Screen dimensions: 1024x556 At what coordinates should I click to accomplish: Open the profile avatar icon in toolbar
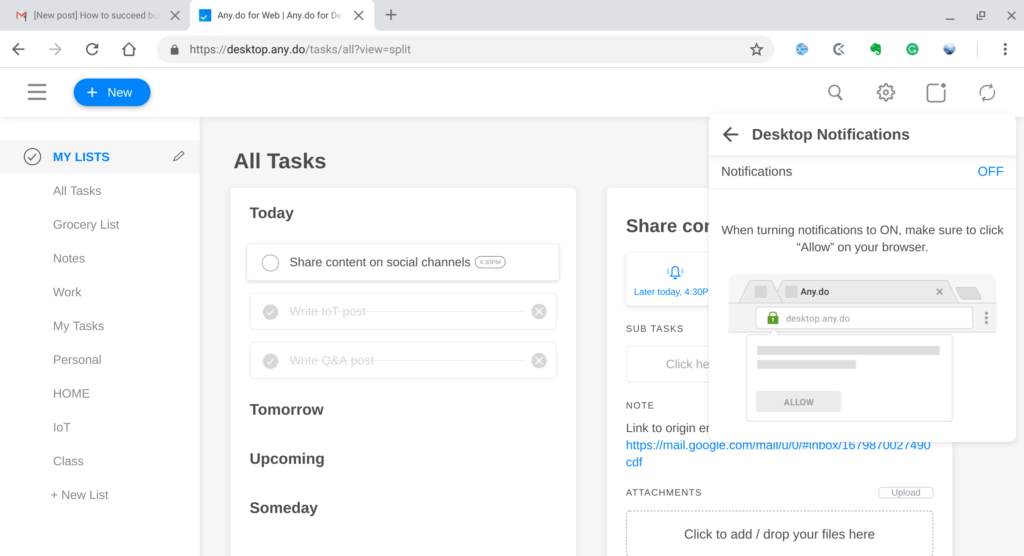pyautogui.click(x=949, y=49)
